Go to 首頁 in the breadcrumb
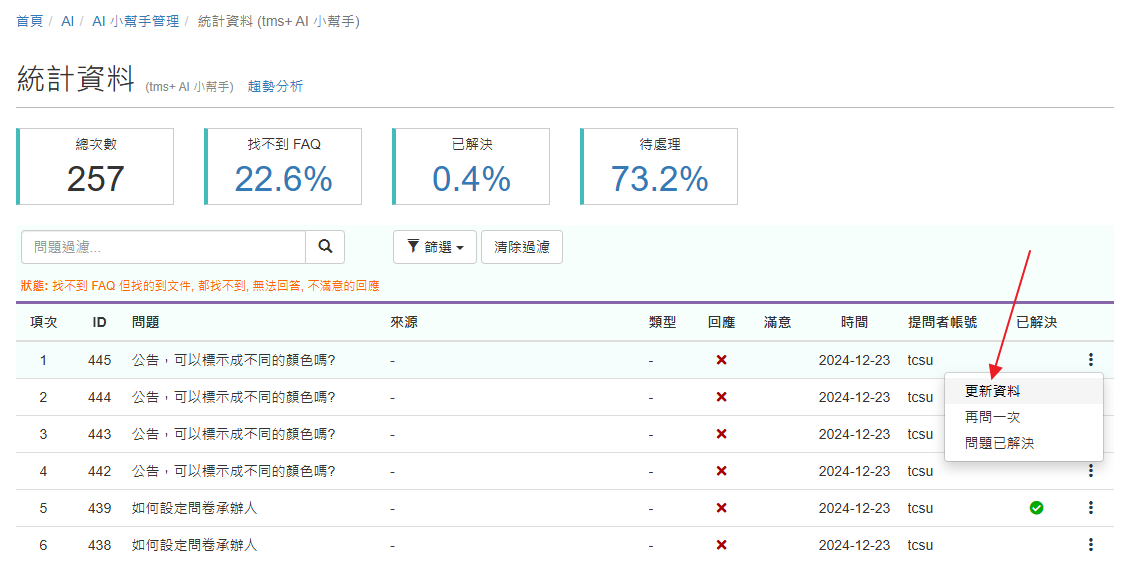This screenshot has height=562, width=1129. tap(29, 21)
